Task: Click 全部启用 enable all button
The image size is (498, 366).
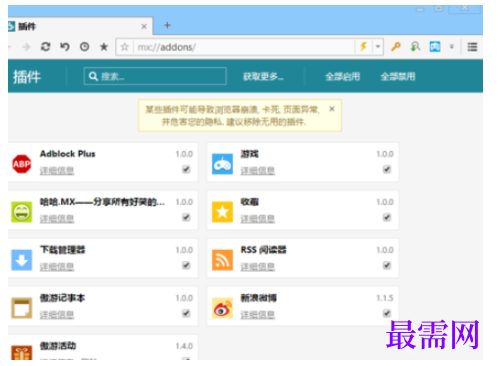Action: click(343, 77)
